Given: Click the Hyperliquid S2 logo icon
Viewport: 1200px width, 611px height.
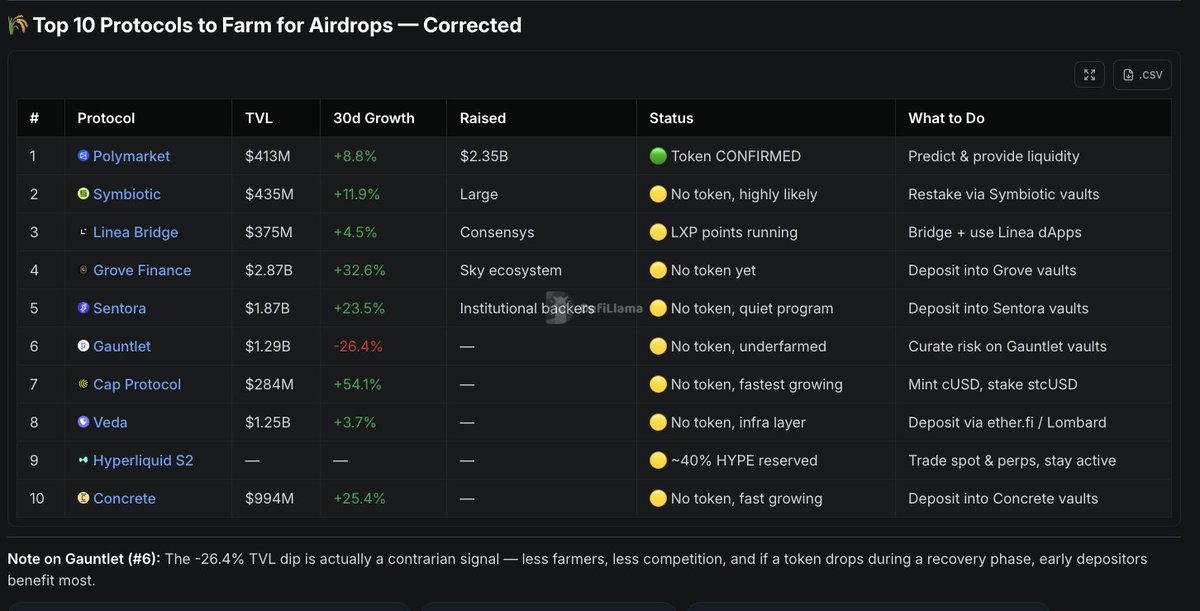Looking at the screenshot, I should [84, 460].
